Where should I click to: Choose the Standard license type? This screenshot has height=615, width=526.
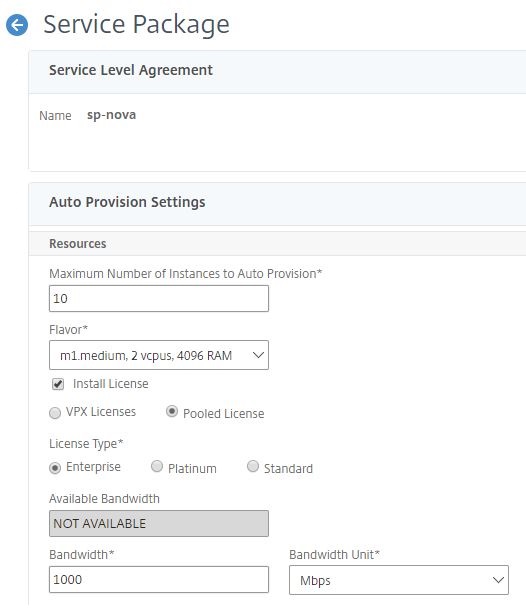[253, 466]
